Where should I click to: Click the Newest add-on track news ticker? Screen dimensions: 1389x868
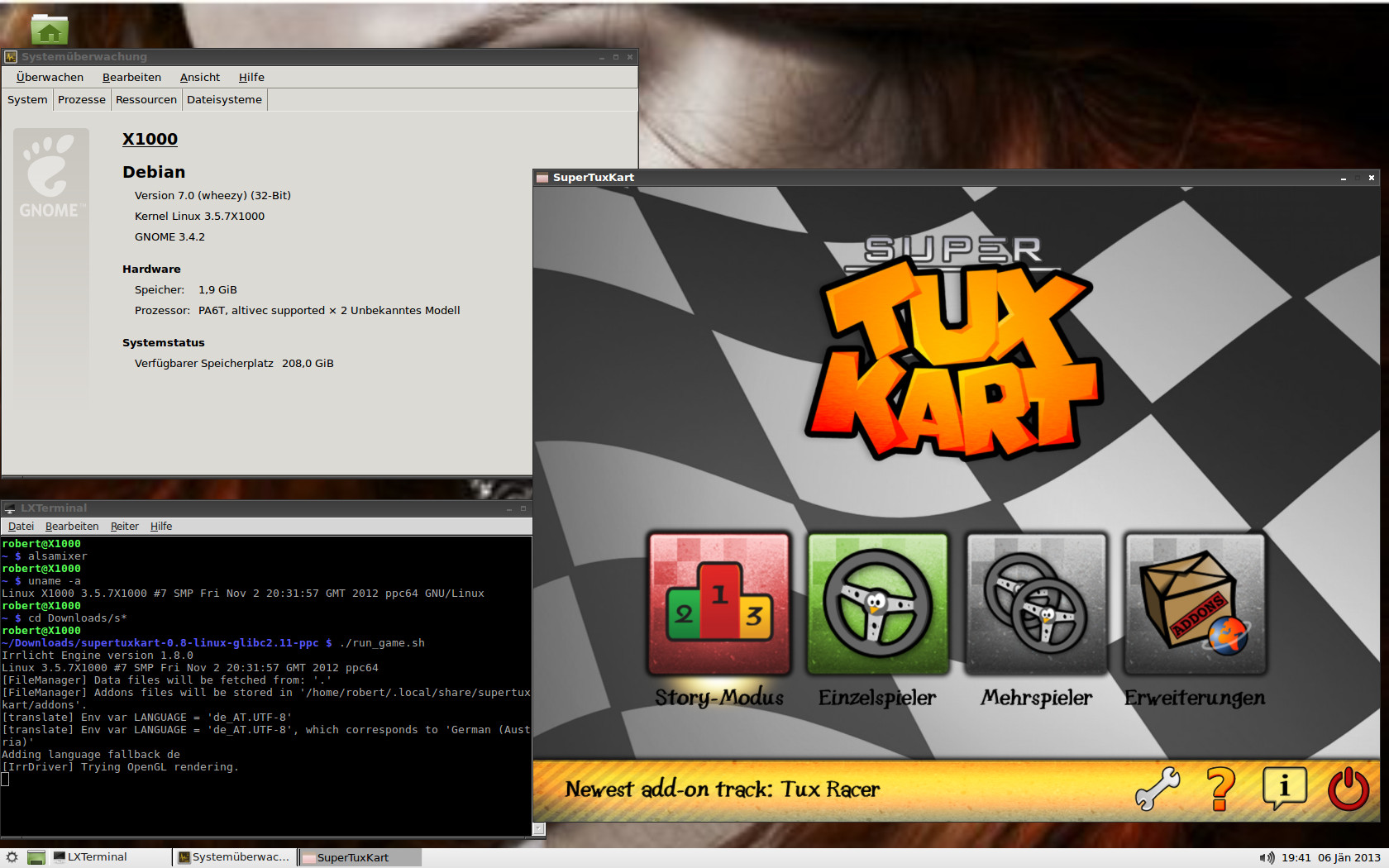coord(723,789)
